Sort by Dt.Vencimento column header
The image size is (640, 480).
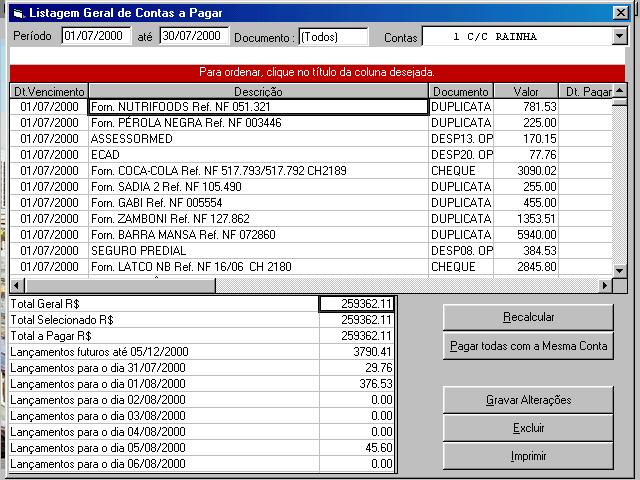pyautogui.click(x=49, y=91)
